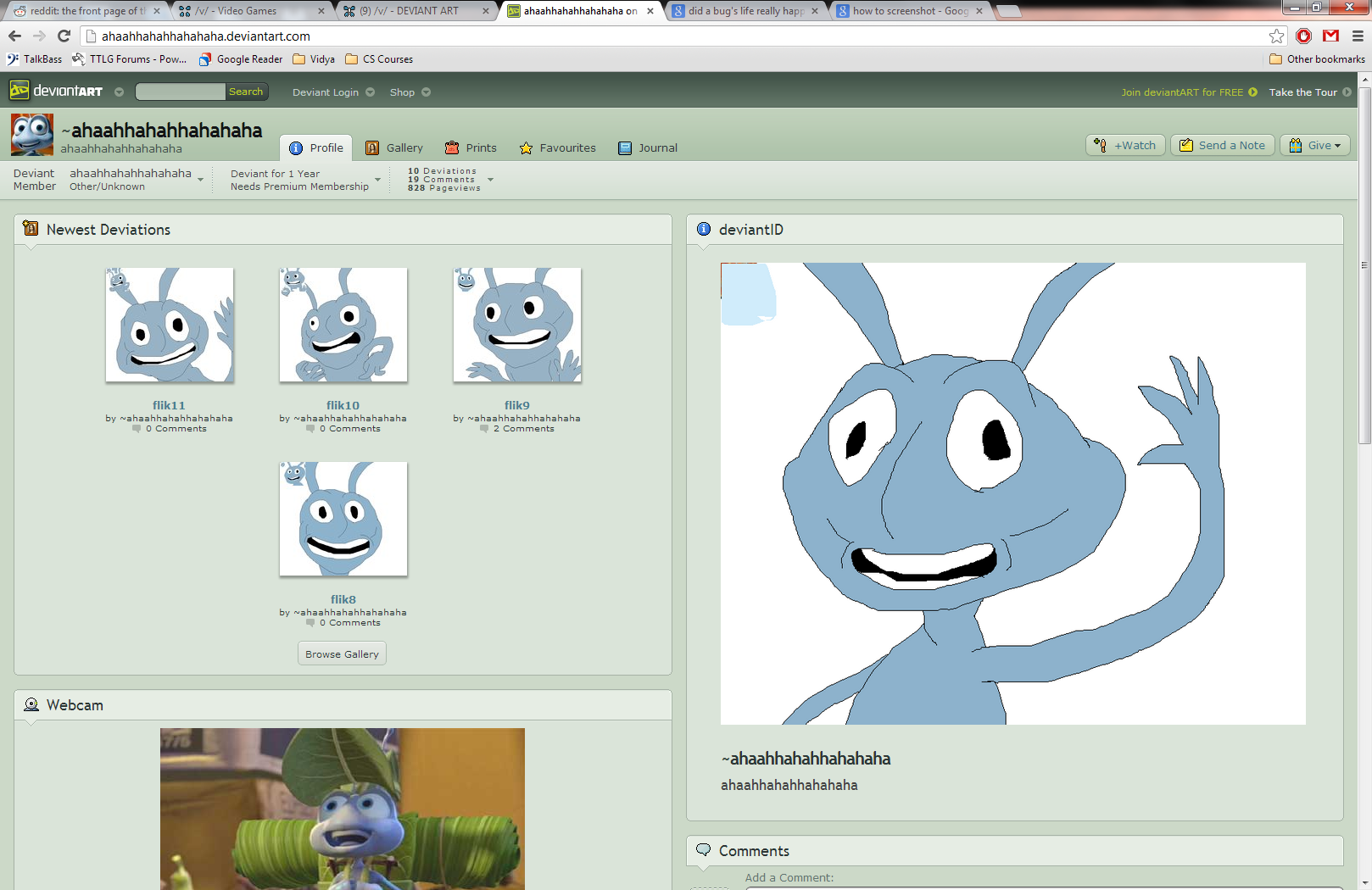The width and height of the screenshot is (1372, 890).
Task: Expand Deviant for 1 Year dropdown
Action: (378, 180)
